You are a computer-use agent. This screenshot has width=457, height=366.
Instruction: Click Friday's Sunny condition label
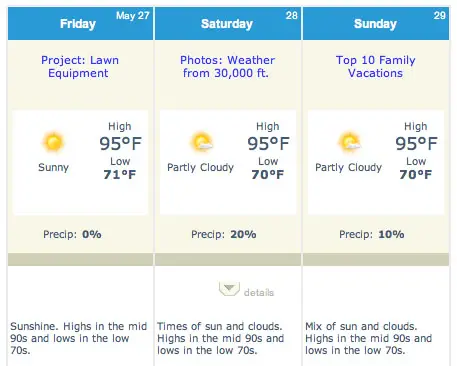coord(53,167)
